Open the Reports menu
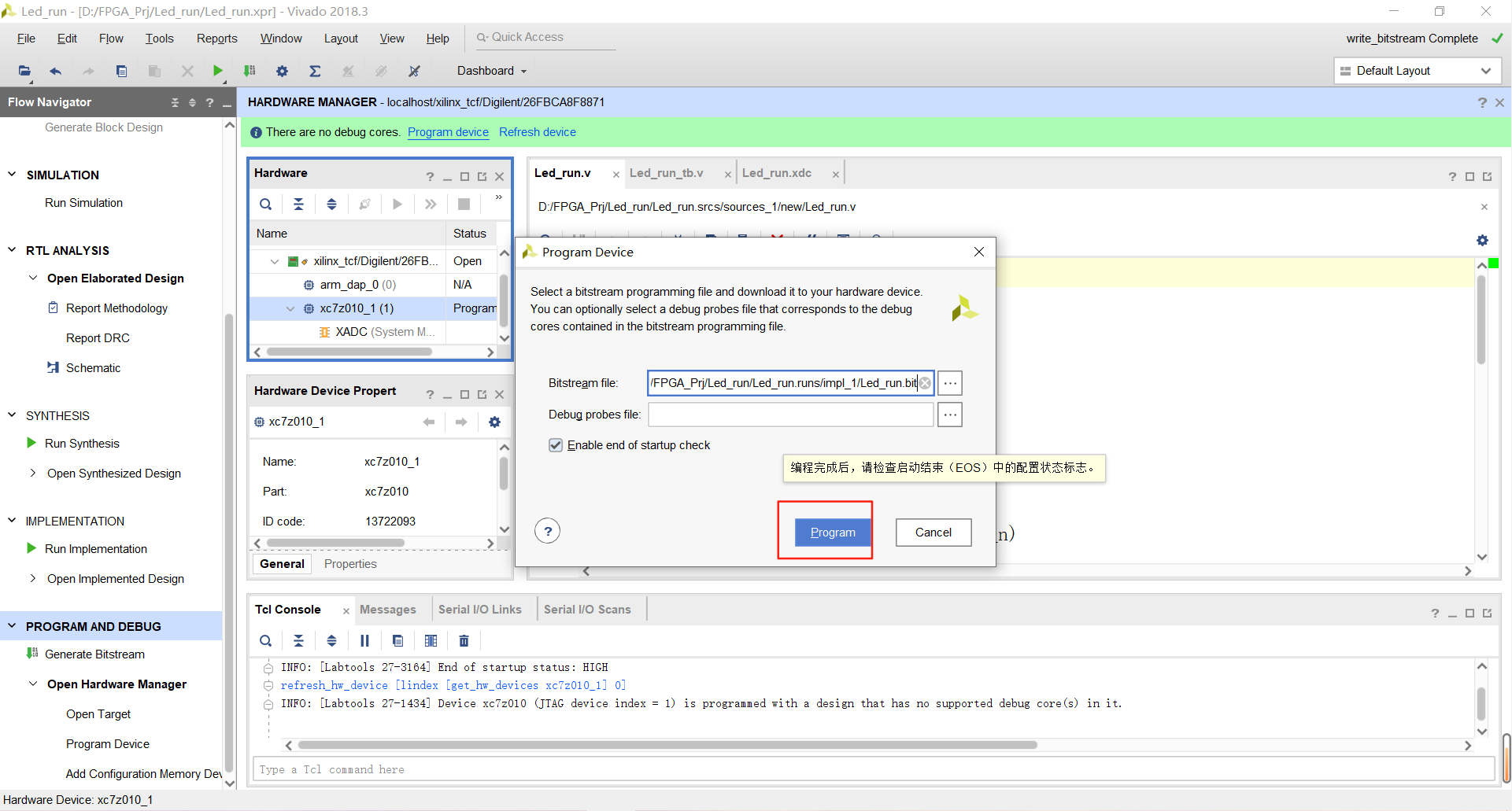Screen dimensions: 1512x811 tap(216, 39)
